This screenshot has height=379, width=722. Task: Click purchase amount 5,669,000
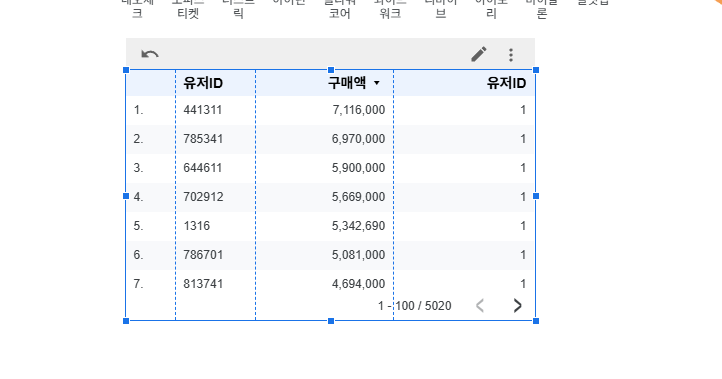click(x=358, y=197)
